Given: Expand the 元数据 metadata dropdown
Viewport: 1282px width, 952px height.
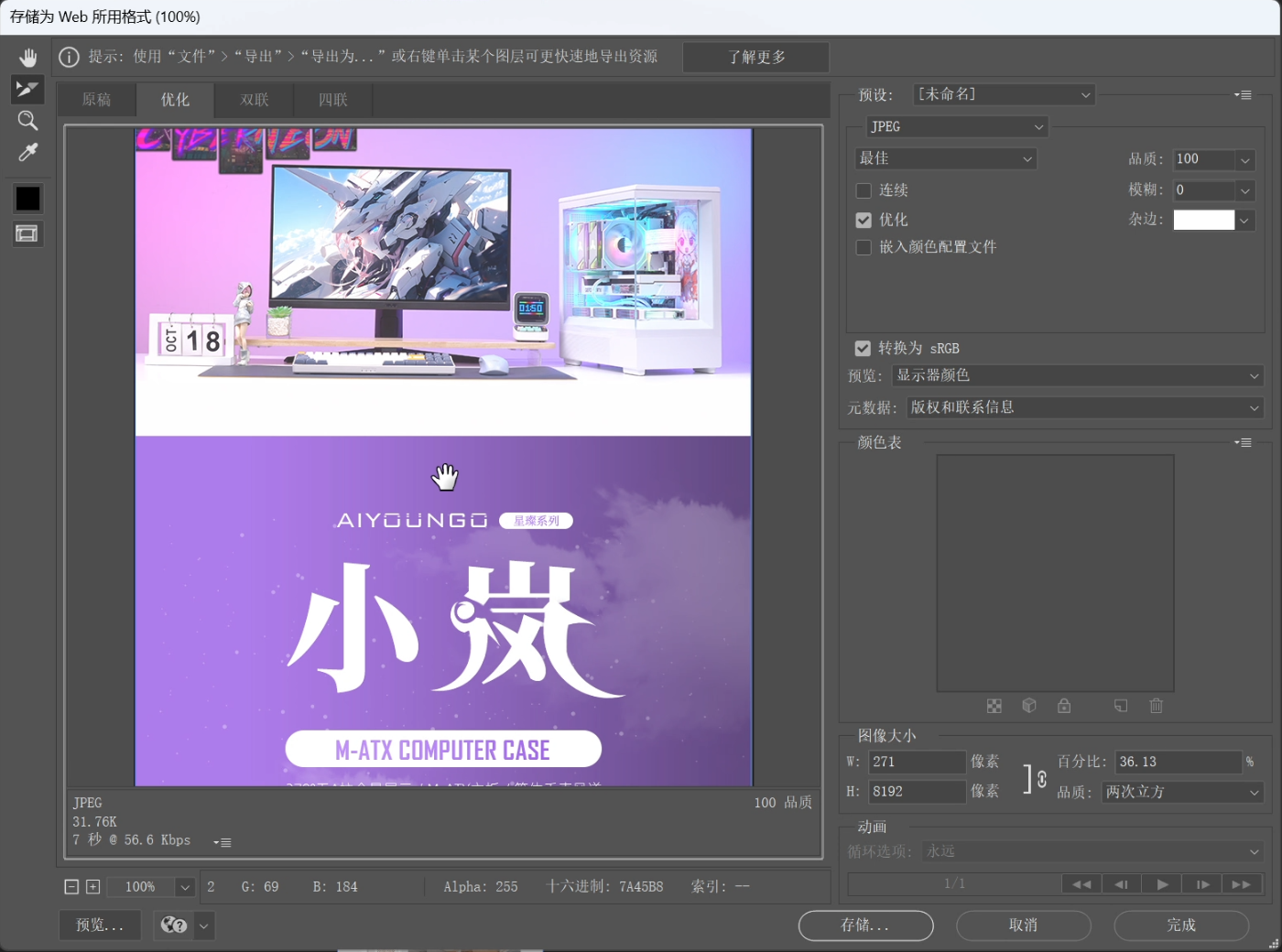Looking at the screenshot, I should (x=1084, y=408).
